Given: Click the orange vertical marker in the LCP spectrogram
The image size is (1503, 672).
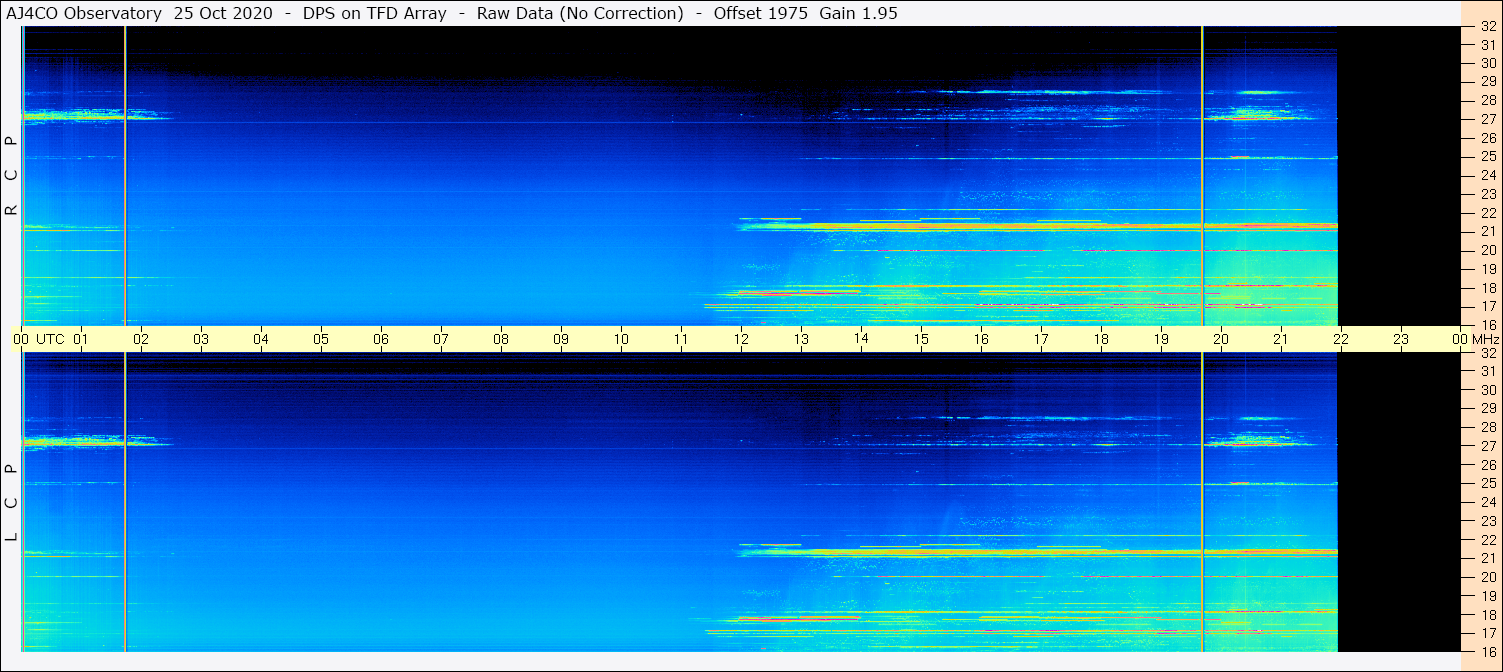Looking at the screenshot, I should point(125,502).
